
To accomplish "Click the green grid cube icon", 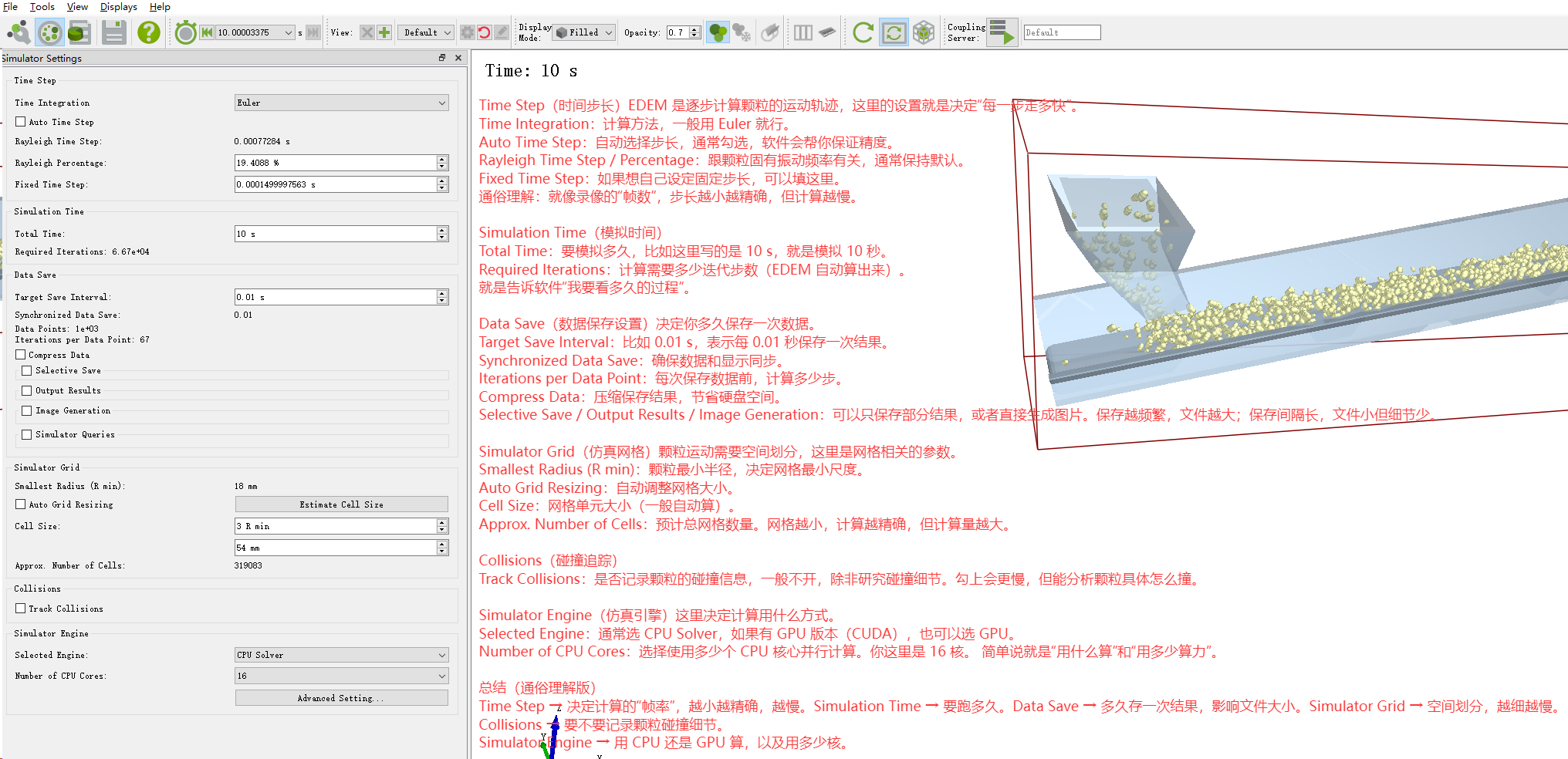I will click(x=924, y=32).
